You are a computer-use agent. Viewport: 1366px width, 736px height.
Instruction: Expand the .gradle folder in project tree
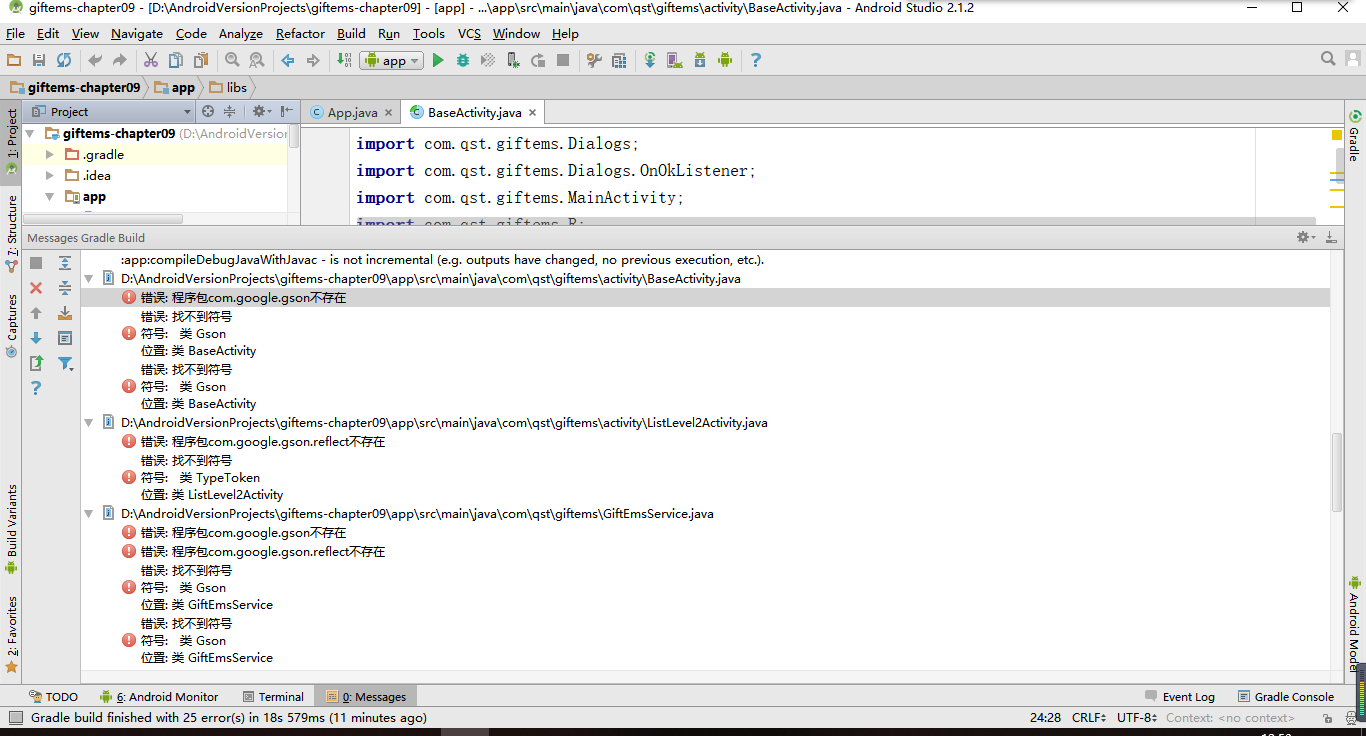(50, 155)
